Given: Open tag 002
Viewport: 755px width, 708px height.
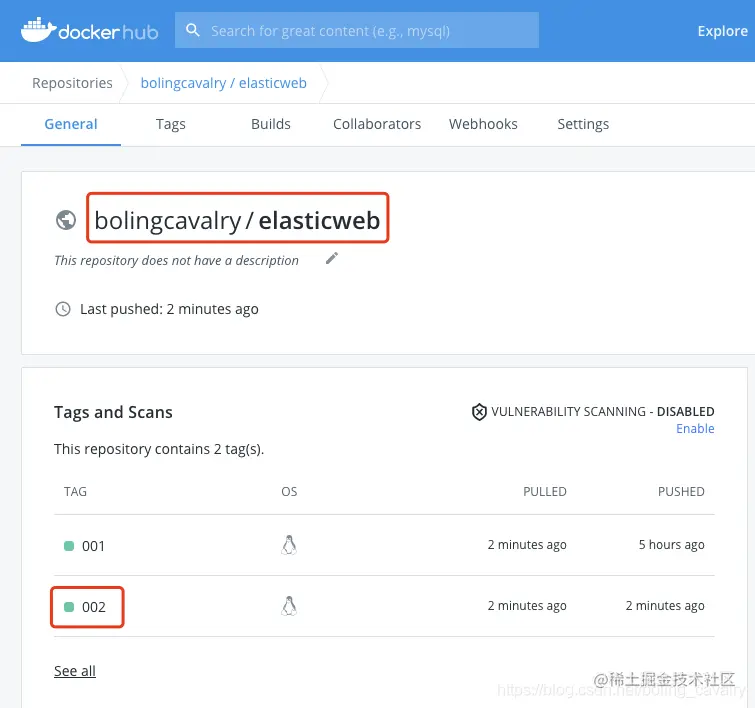Looking at the screenshot, I should pyautogui.click(x=93, y=607).
